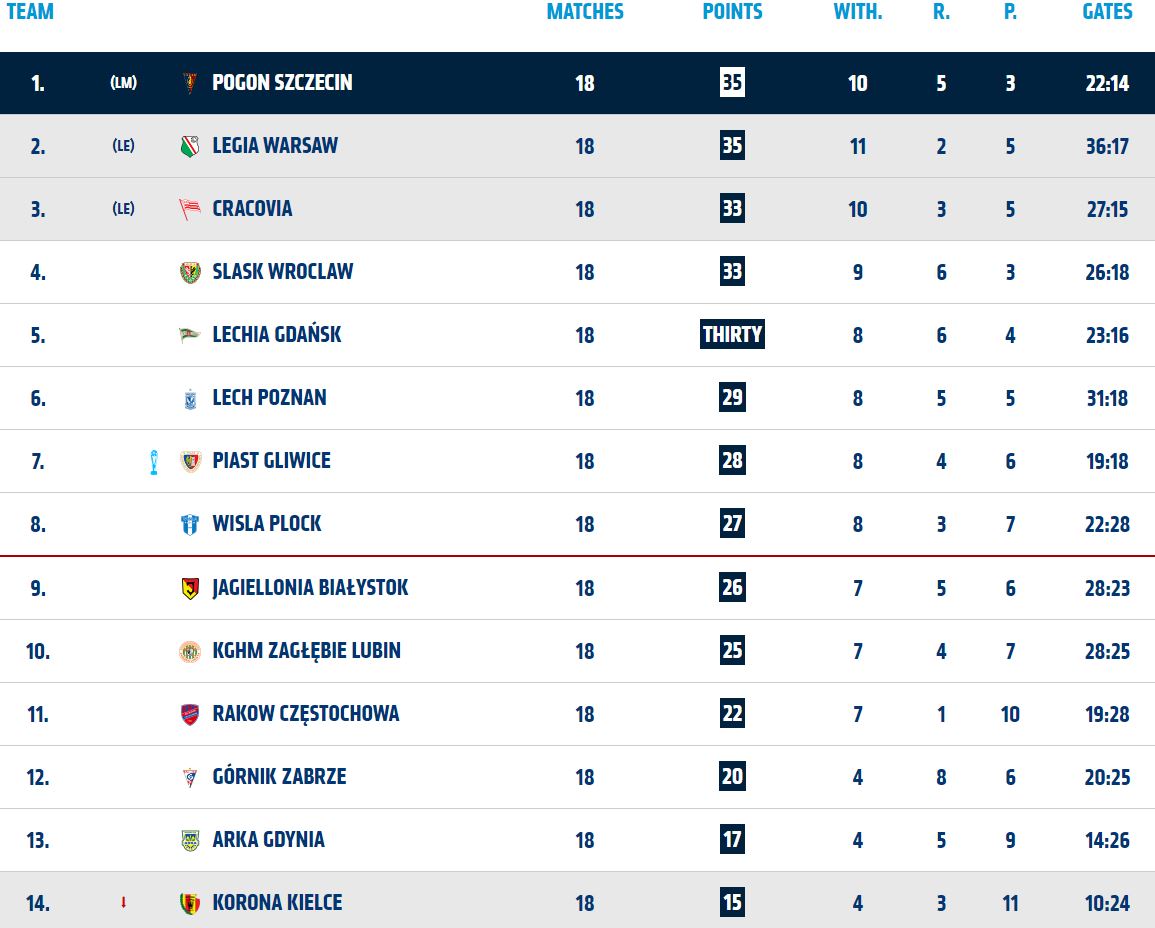Click the Korona Kielce club crest
Screen dimensions: 1155x928
pyautogui.click(x=190, y=903)
